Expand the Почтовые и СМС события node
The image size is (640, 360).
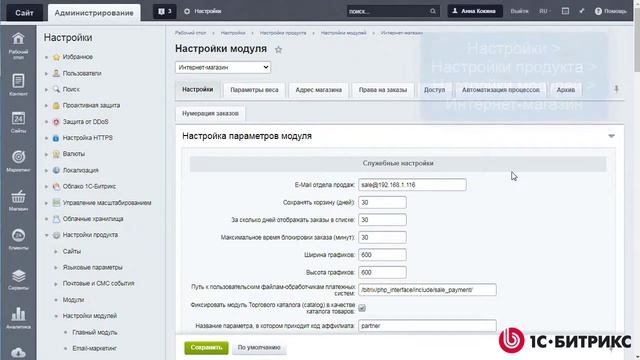(x=56, y=284)
